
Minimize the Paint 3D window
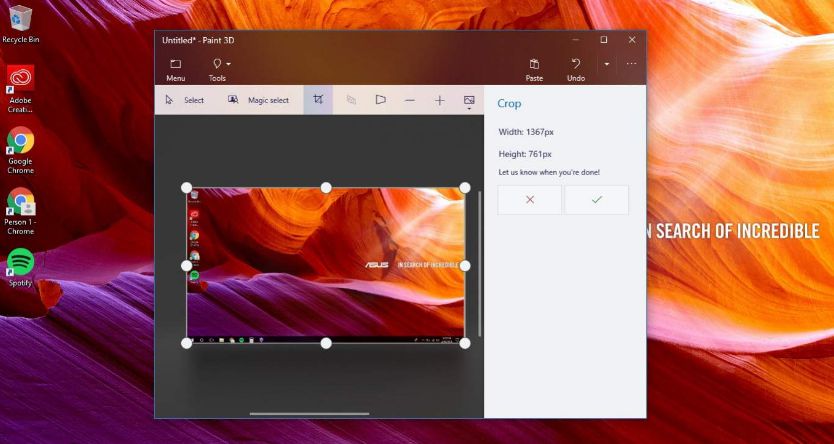click(576, 40)
